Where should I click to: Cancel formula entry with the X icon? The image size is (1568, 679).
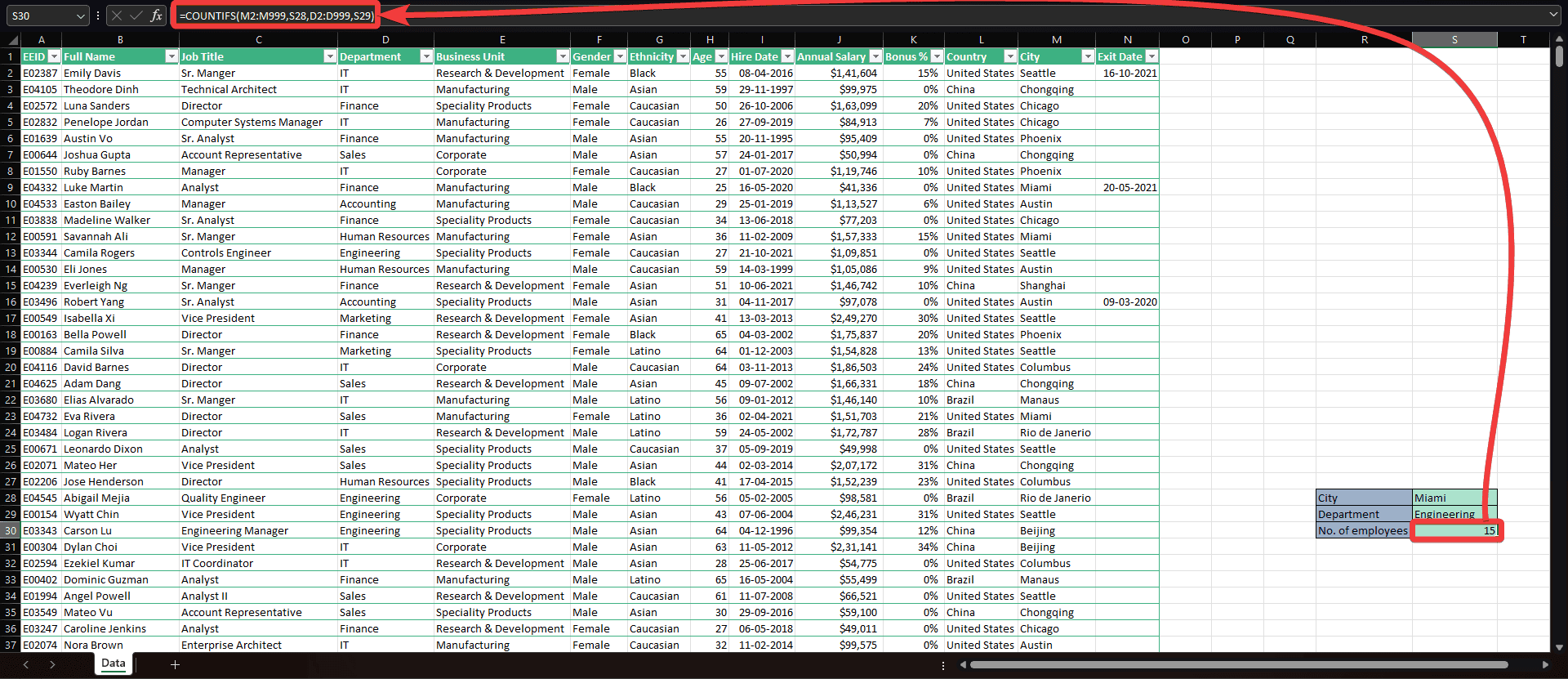pyautogui.click(x=117, y=16)
